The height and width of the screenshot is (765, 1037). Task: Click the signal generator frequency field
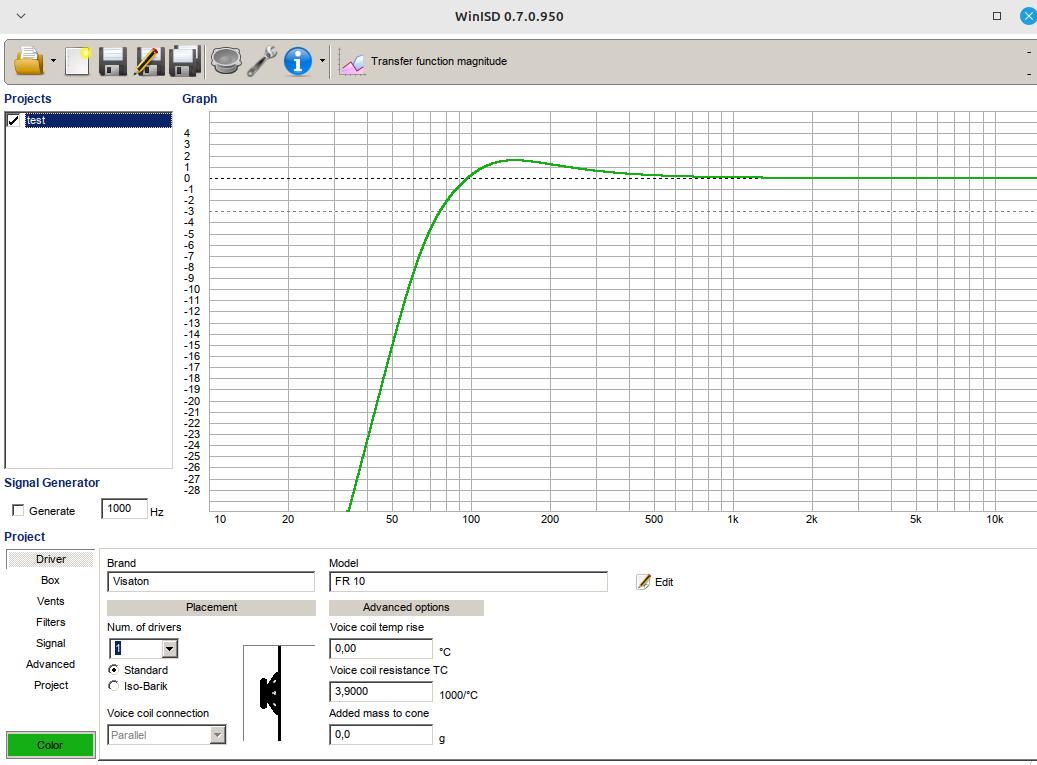[124, 508]
